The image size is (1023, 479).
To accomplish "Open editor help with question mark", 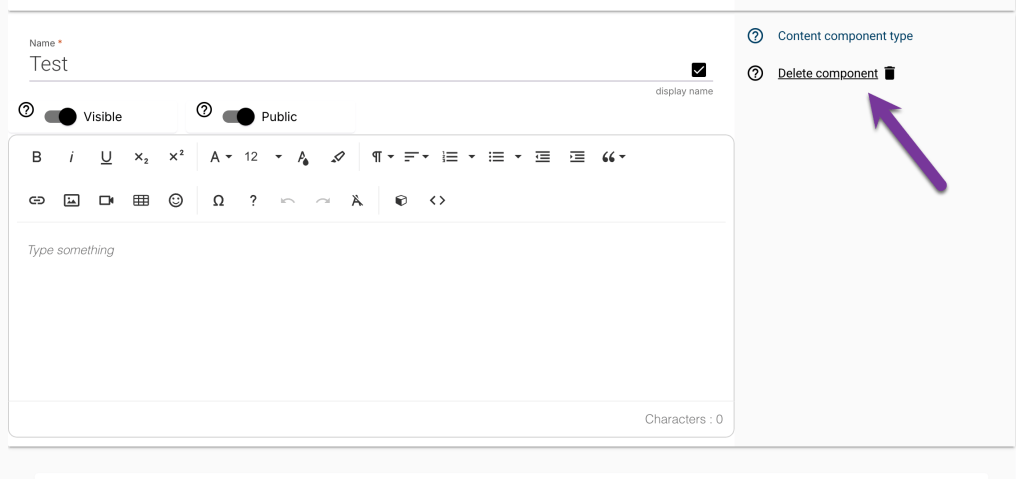I will [253, 200].
